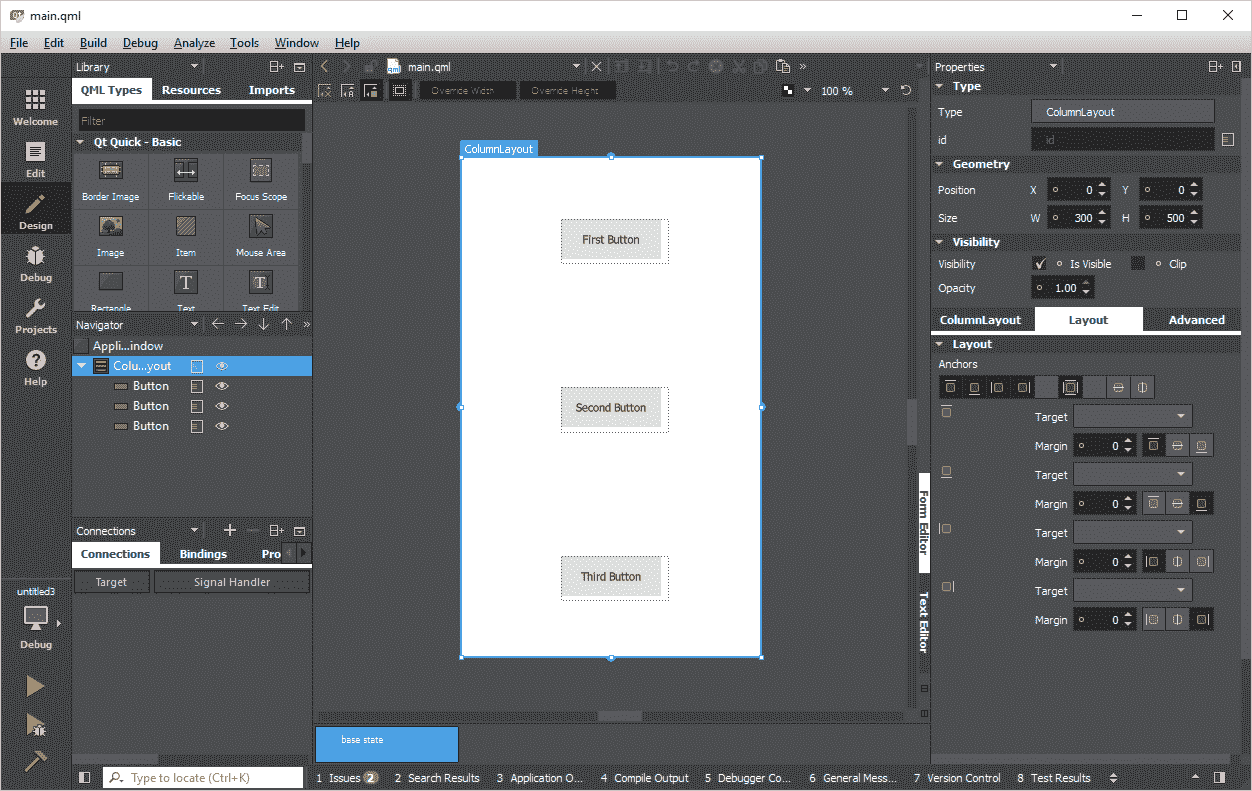Click the Filter field in Library

[x=191, y=120]
